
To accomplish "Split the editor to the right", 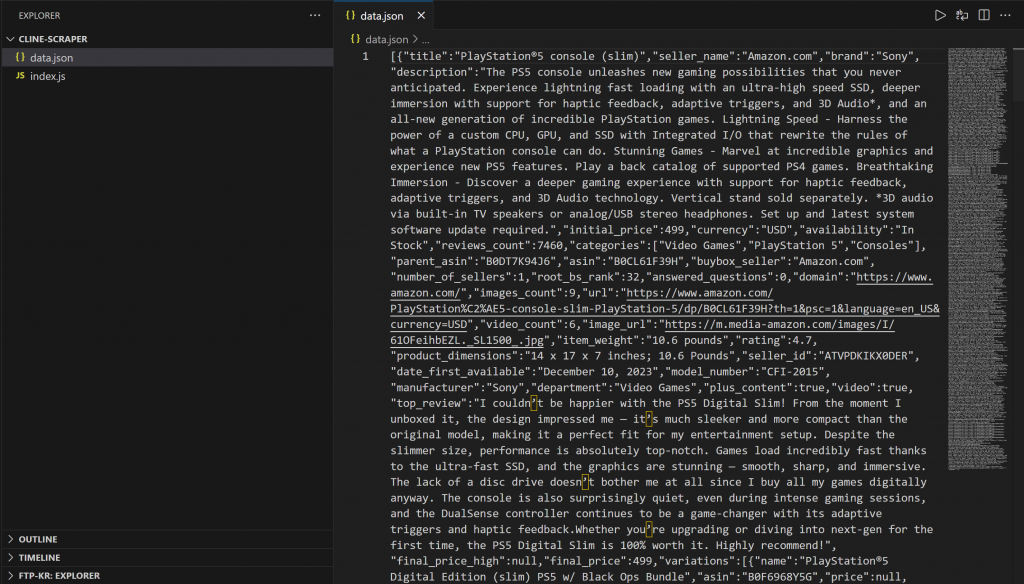I will coord(984,15).
